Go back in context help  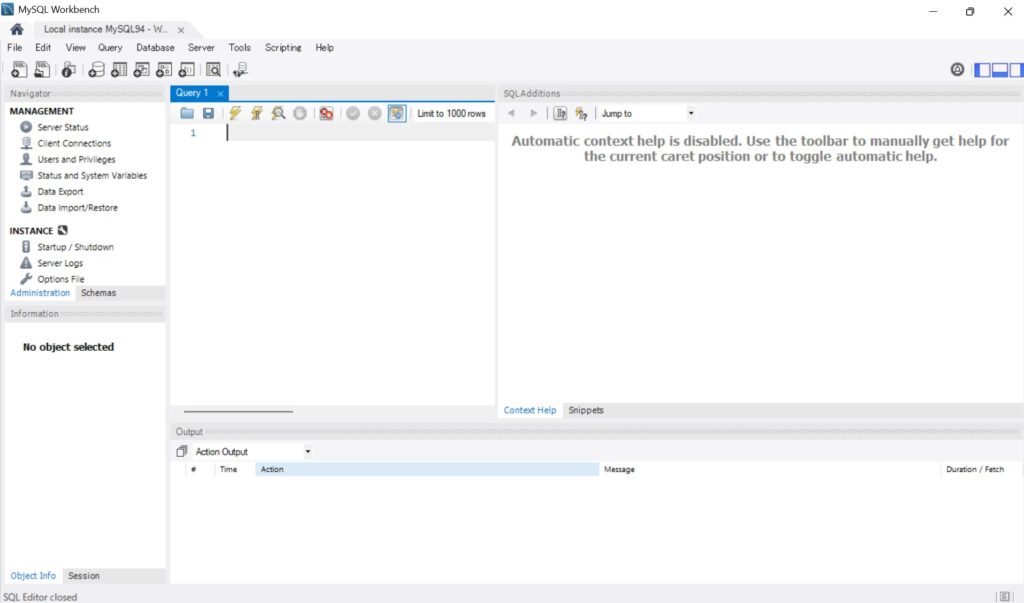[x=511, y=113]
